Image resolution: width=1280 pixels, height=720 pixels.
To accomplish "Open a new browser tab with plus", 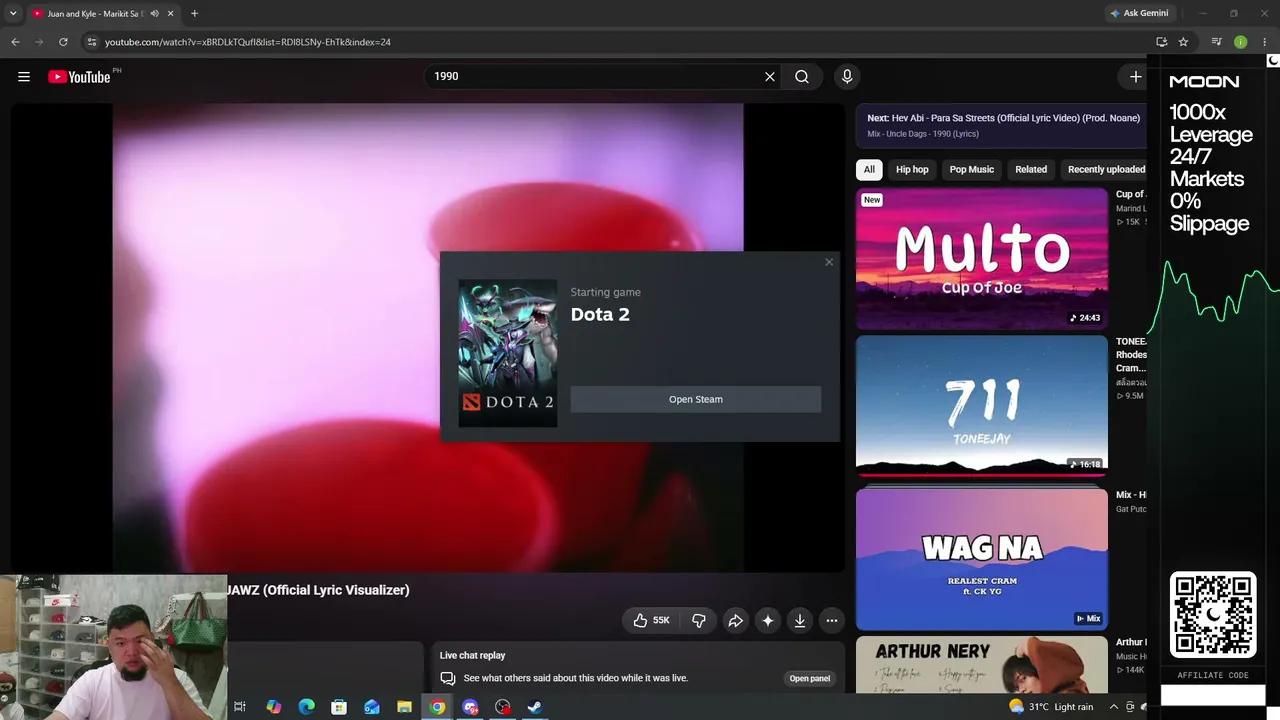I will point(194,13).
